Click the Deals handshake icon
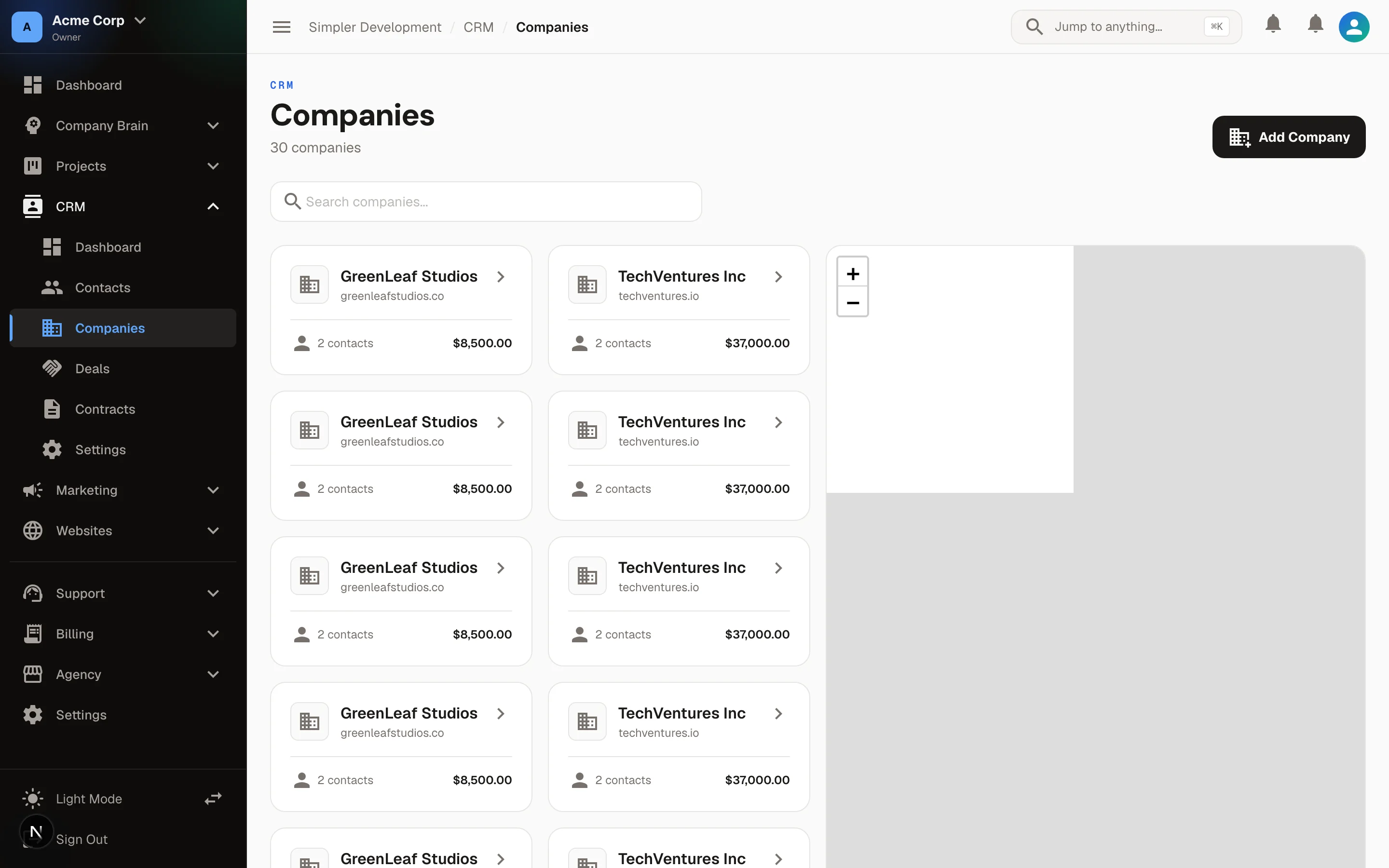Image resolution: width=1389 pixels, height=868 pixels. click(x=52, y=368)
